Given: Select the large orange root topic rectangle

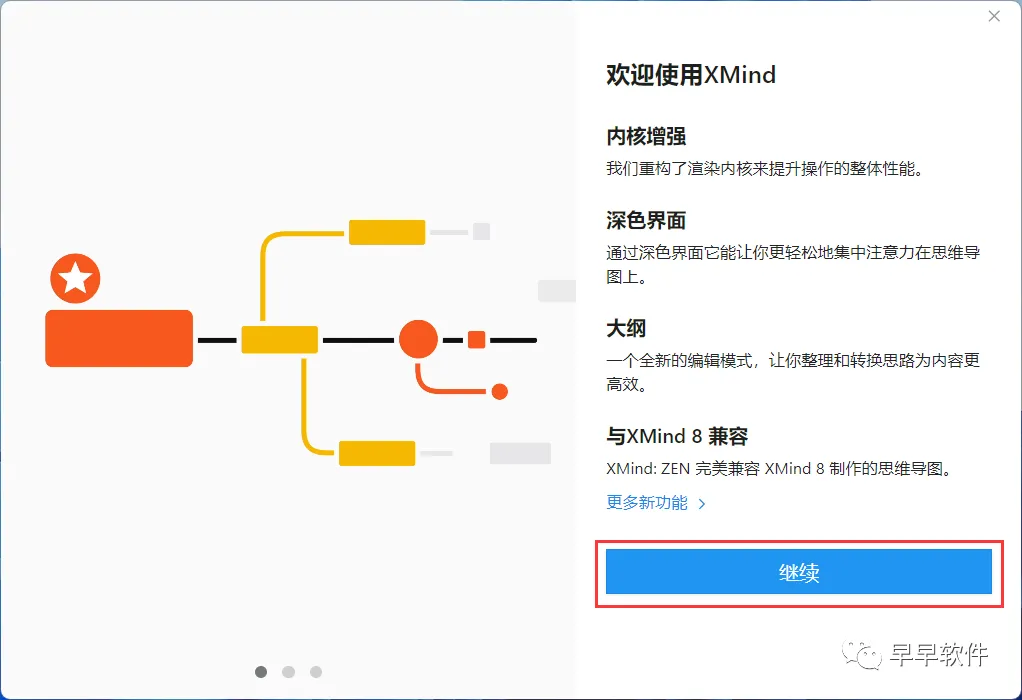Looking at the screenshot, I should pyautogui.click(x=119, y=338).
